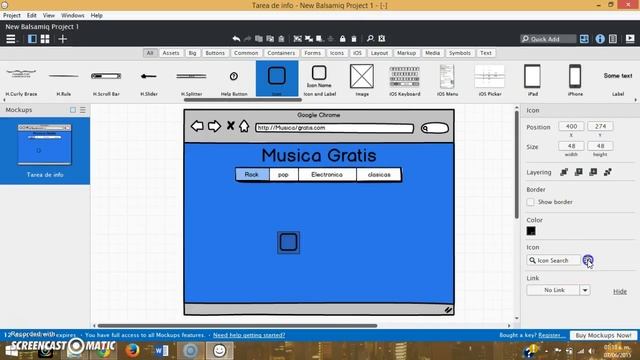Select the Icon and Label control
The width and height of the screenshot is (640, 360).
pos(320,80)
